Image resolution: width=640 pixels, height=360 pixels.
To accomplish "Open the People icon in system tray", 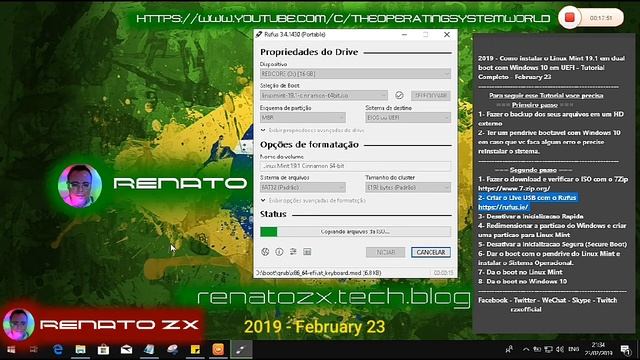I will point(509,349).
